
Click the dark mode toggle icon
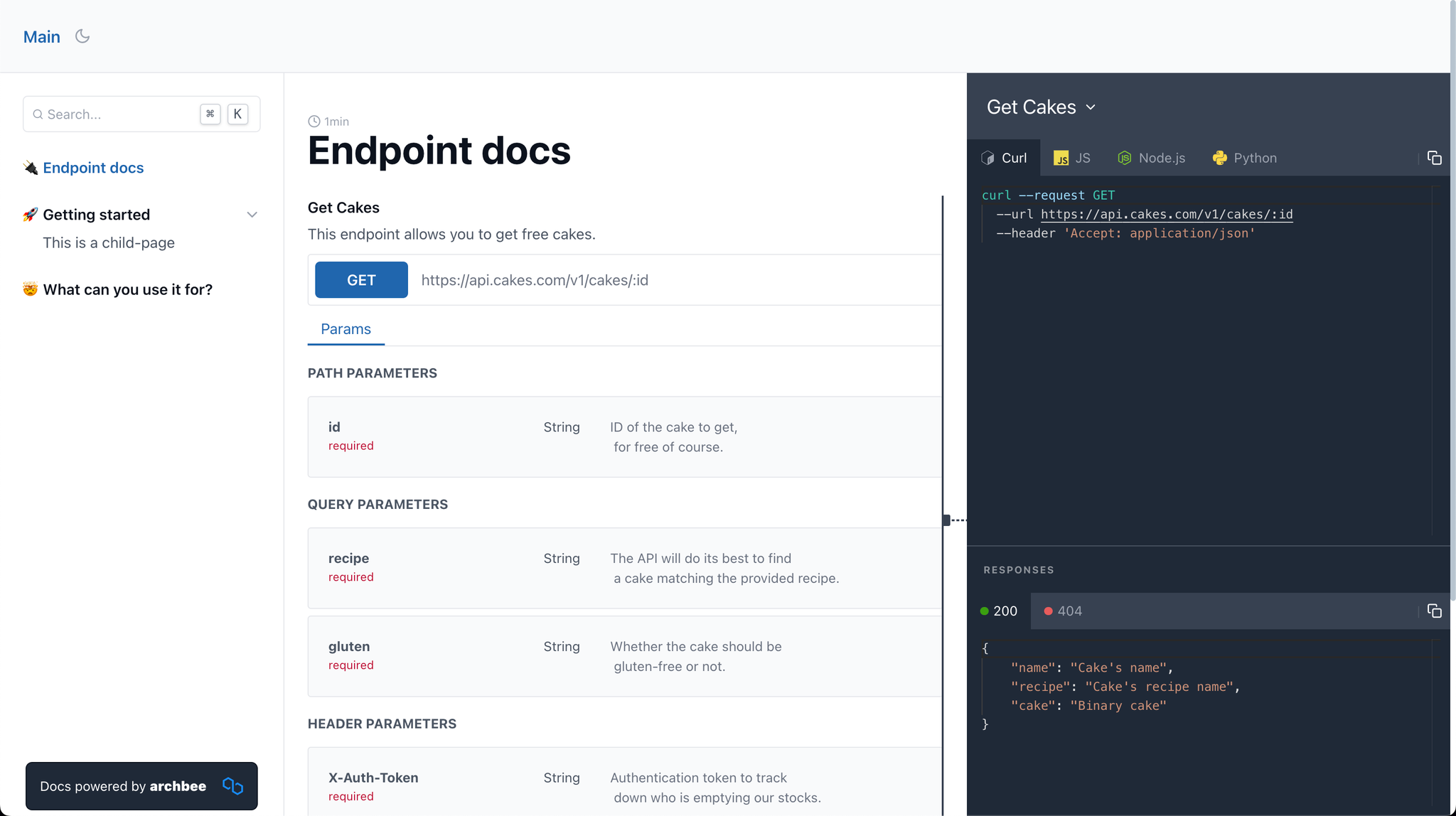82,36
